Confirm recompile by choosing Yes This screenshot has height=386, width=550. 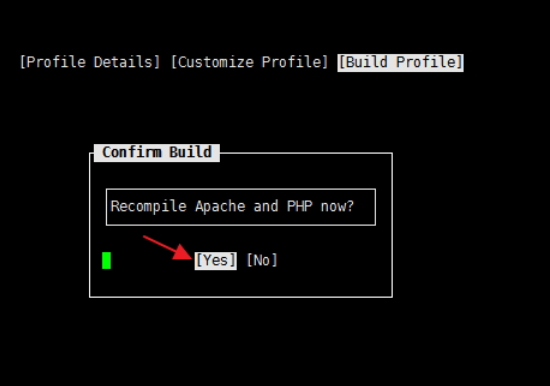click(216, 261)
